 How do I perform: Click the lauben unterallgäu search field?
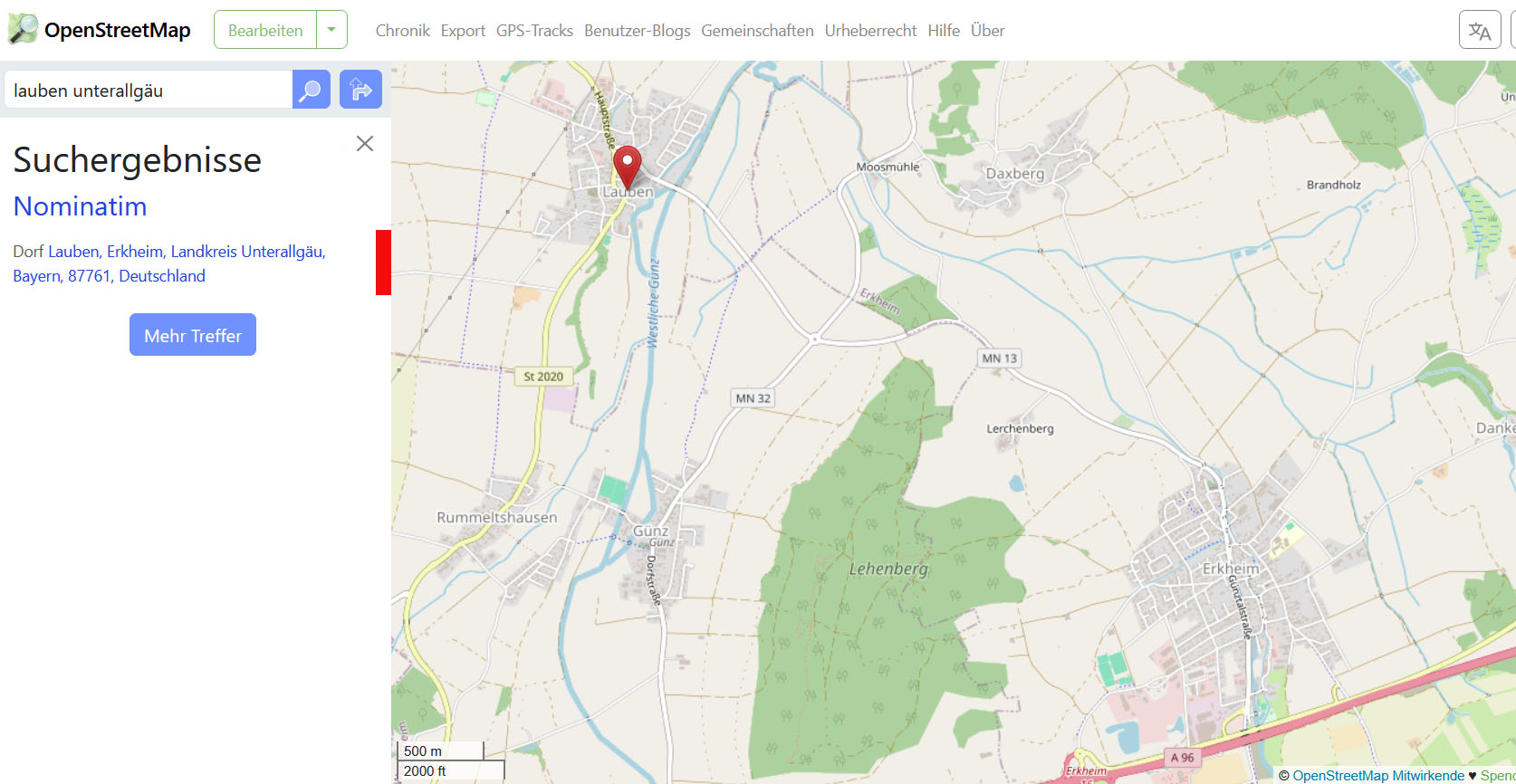pyautogui.click(x=149, y=90)
